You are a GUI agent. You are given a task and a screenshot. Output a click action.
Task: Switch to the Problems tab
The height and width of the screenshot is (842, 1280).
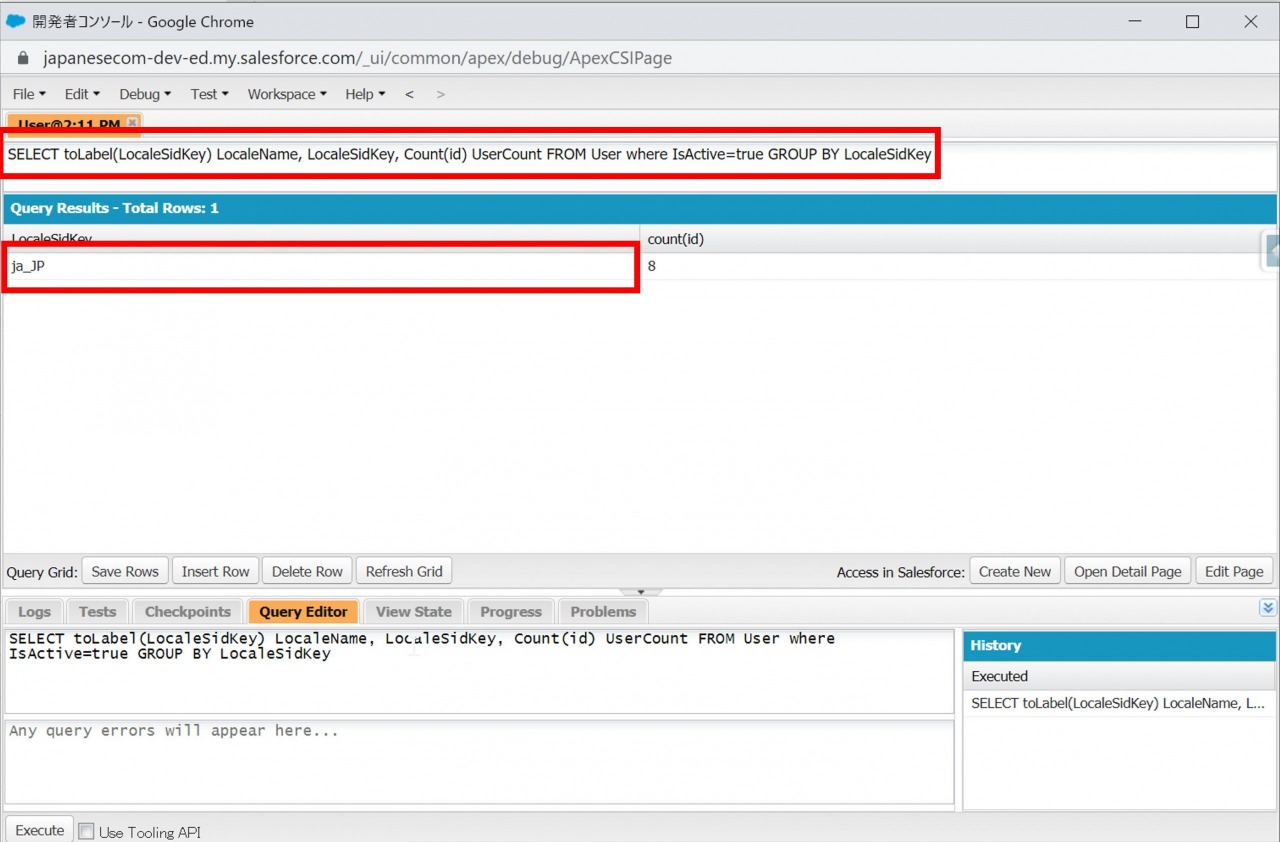tap(603, 611)
